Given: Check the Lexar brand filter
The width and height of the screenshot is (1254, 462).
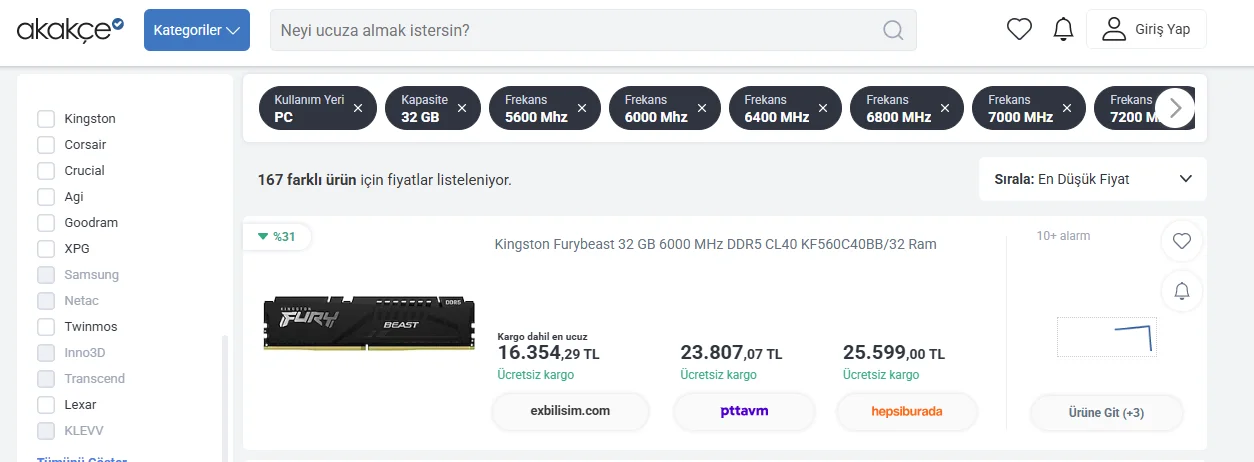Looking at the screenshot, I should click(x=46, y=405).
